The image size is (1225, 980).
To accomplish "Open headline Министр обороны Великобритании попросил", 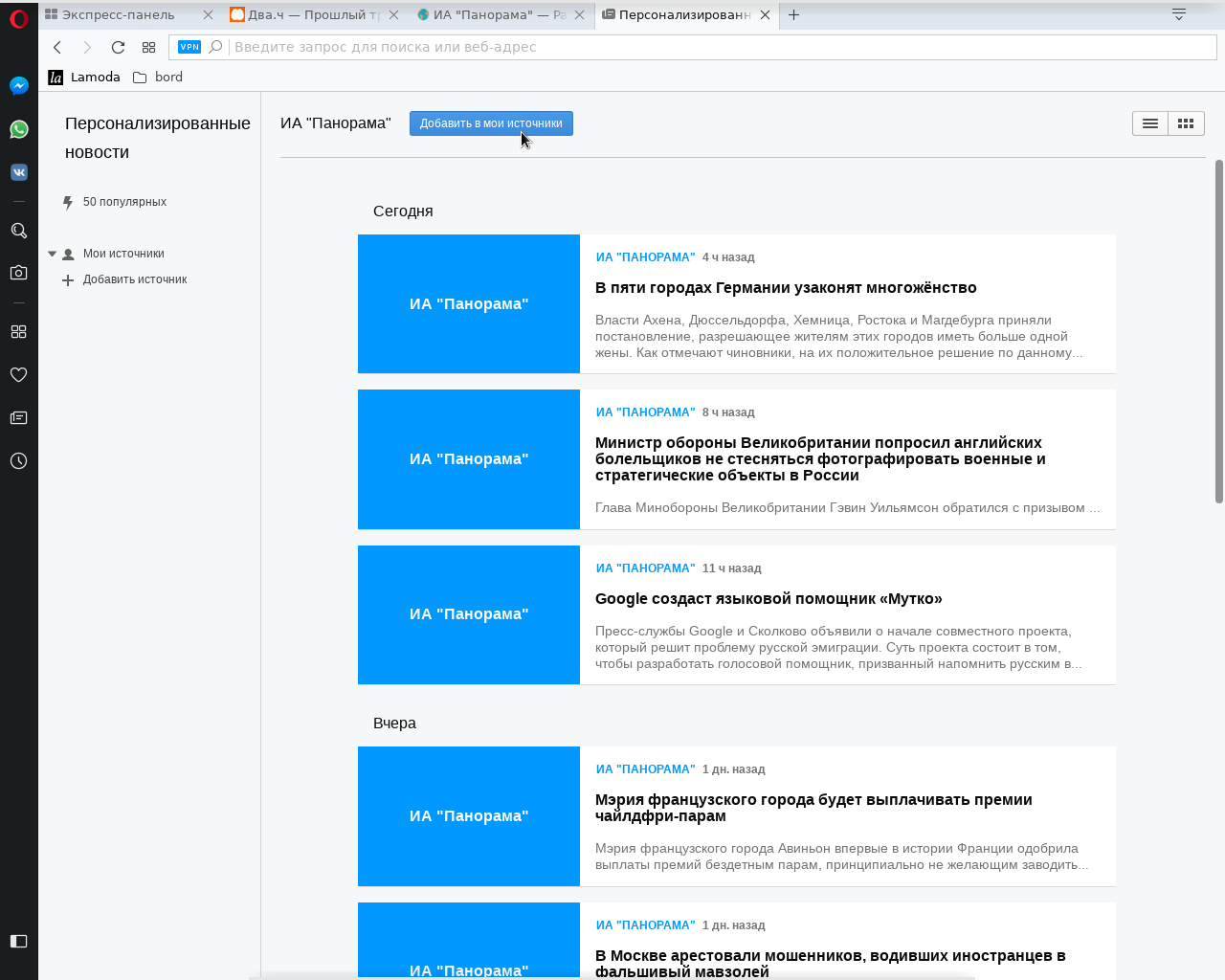I will tap(820, 459).
